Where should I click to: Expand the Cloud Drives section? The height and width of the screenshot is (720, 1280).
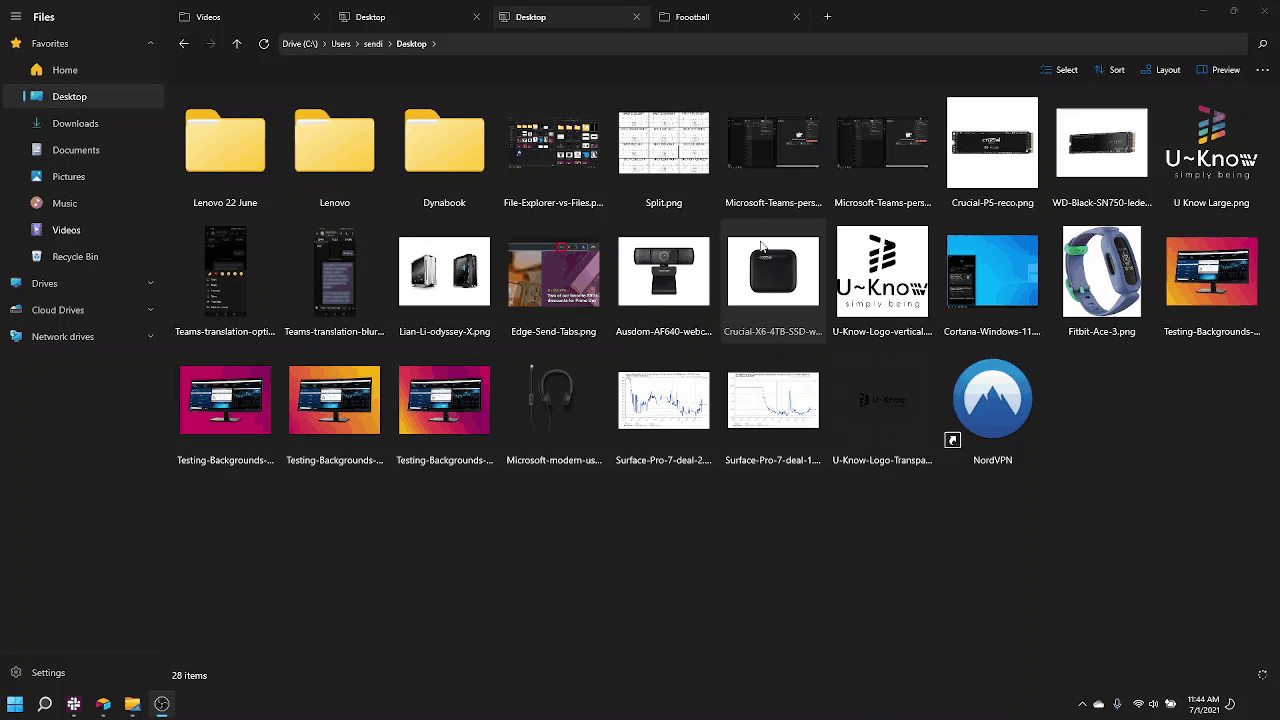tap(150, 310)
